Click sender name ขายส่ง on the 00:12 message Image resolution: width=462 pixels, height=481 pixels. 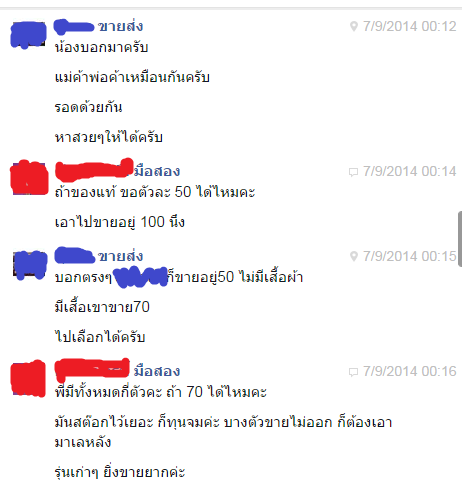[120, 26]
